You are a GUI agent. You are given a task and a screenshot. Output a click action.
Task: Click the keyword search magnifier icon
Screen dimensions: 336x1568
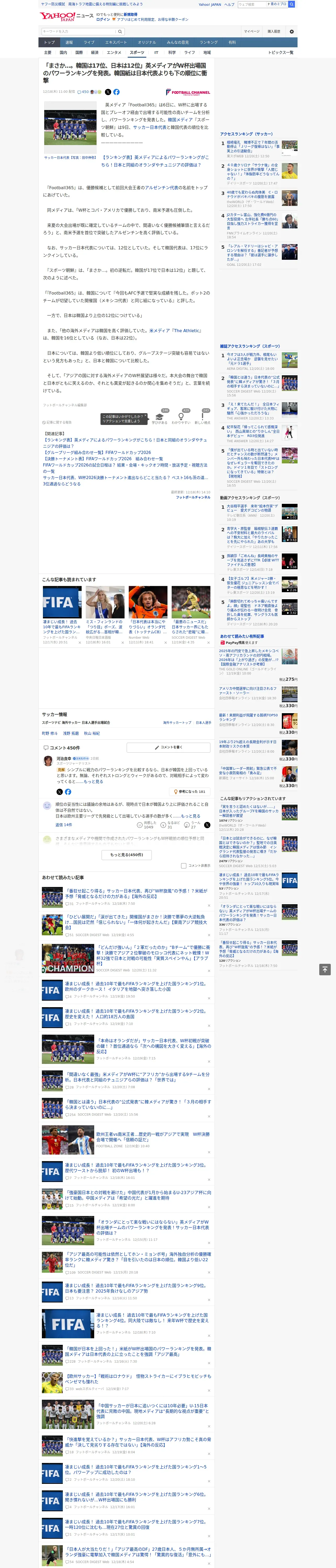[x=120, y=32]
